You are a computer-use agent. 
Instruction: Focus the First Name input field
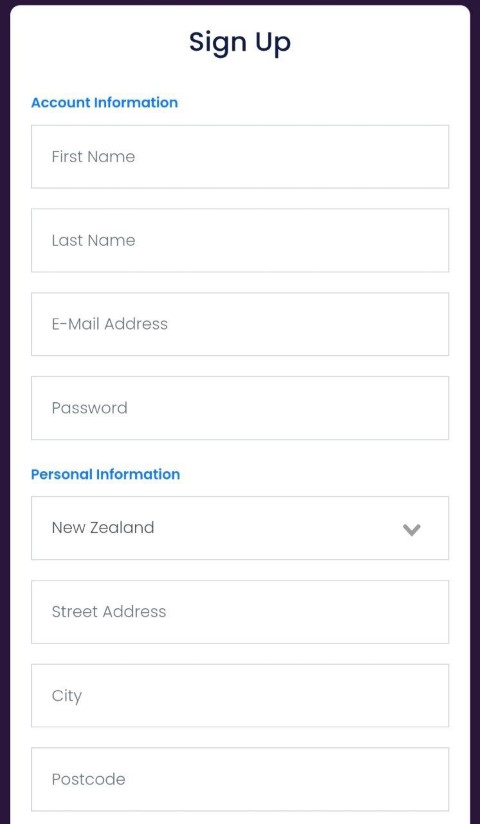pyautogui.click(x=240, y=157)
